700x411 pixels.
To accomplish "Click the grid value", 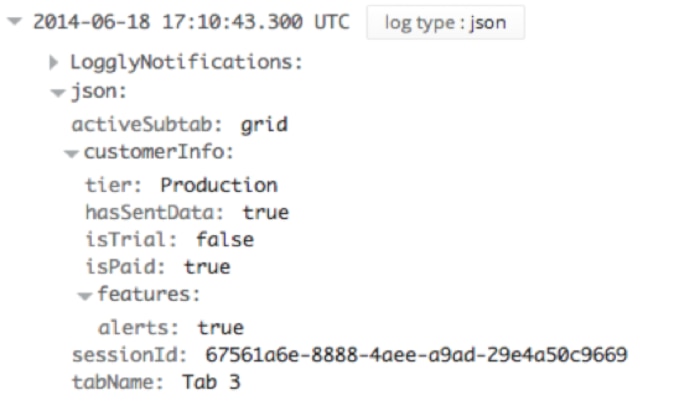I will [x=264, y=126].
